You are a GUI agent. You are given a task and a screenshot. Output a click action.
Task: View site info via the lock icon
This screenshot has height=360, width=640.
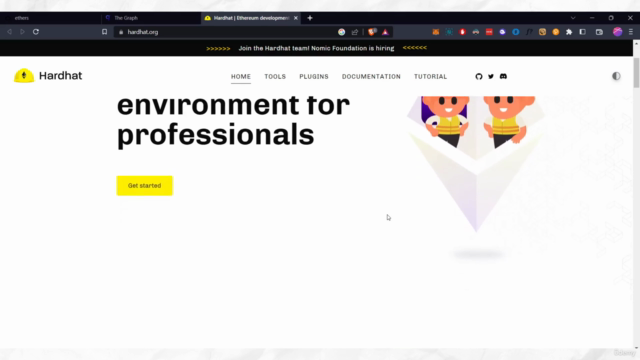pyautogui.click(x=121, y=32)
